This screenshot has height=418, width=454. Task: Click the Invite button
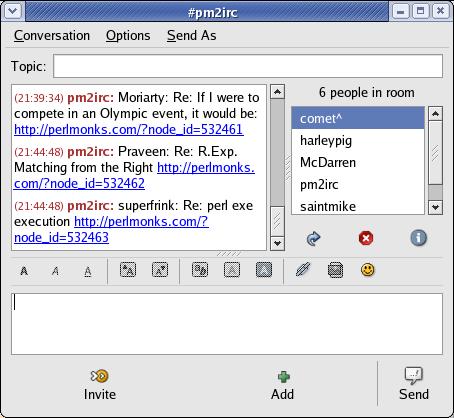[x=100, y=384]
